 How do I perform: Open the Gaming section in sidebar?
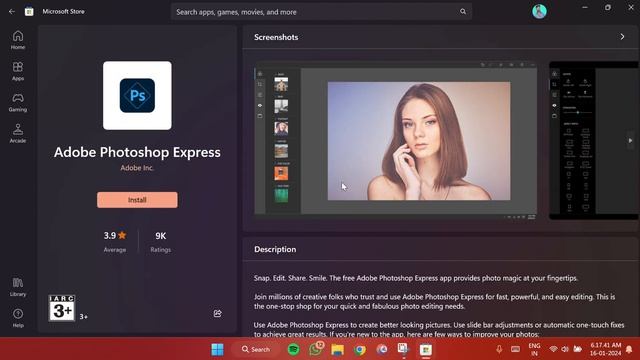click(x=18, y=102)
